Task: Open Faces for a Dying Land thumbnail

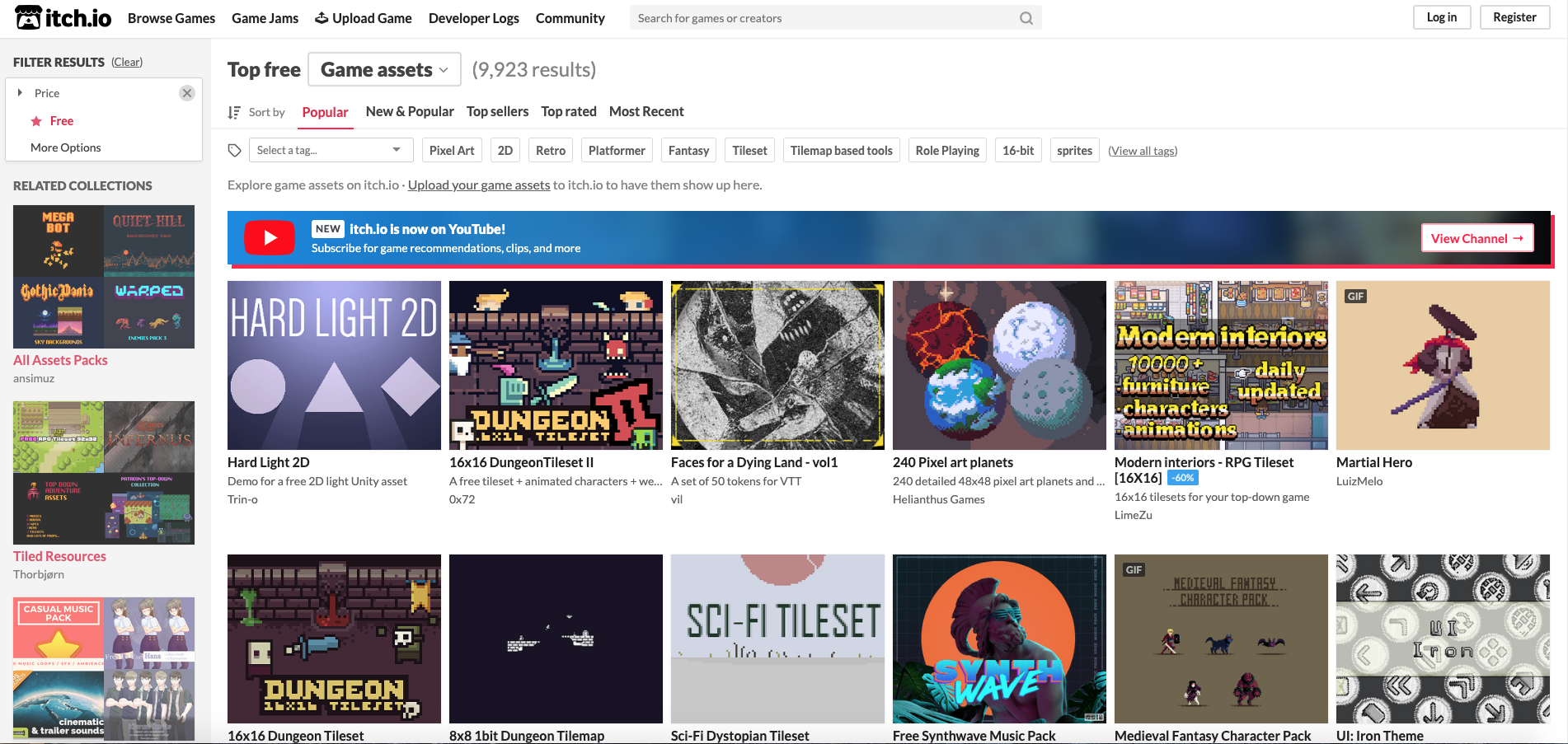Action: pos(777,365)
